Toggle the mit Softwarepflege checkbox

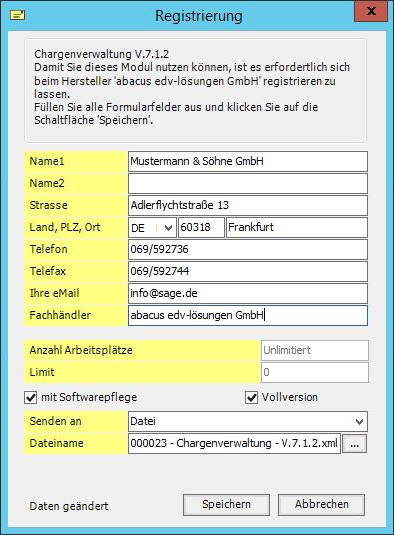click(31, 397)
